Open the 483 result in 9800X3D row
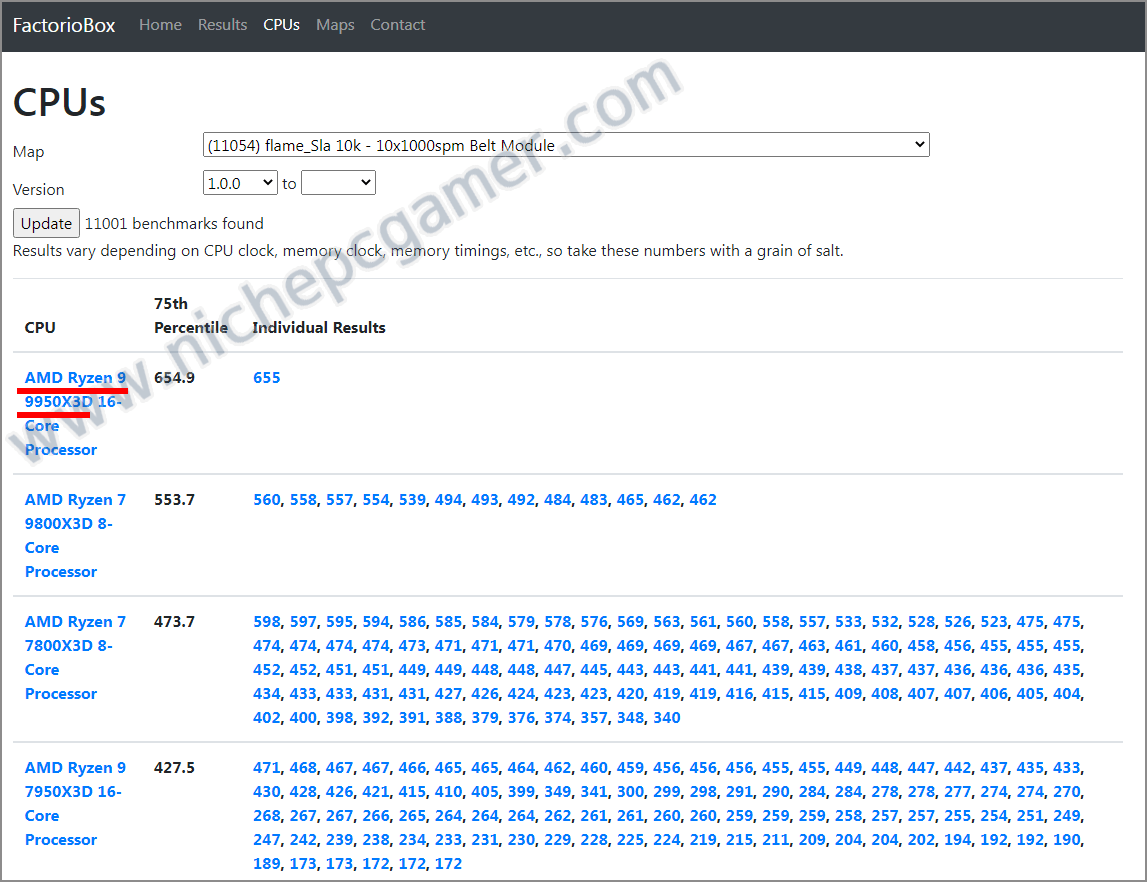 (x=594, y=500)
